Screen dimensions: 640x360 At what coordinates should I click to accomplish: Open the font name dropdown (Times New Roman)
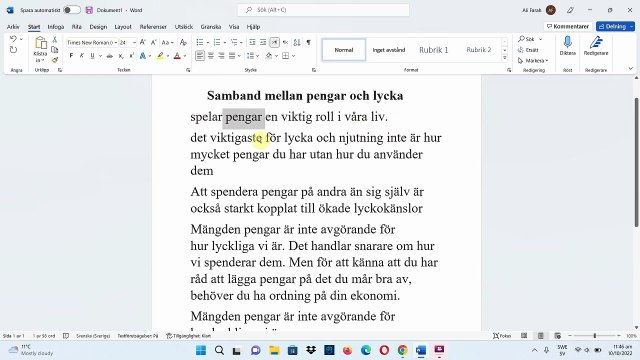[116, 42]
